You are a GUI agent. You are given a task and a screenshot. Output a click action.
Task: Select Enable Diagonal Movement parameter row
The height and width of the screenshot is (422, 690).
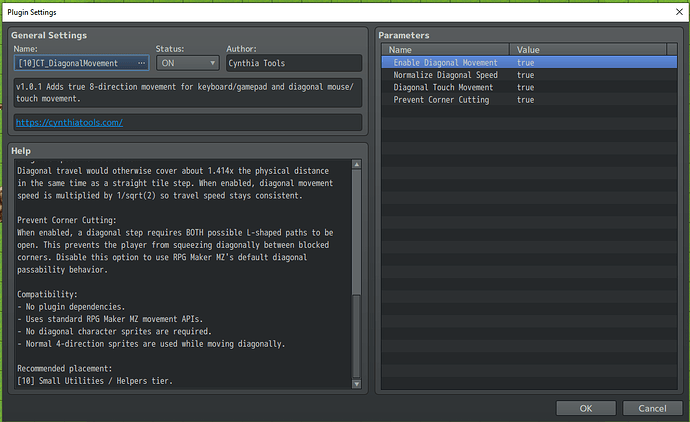529,62
